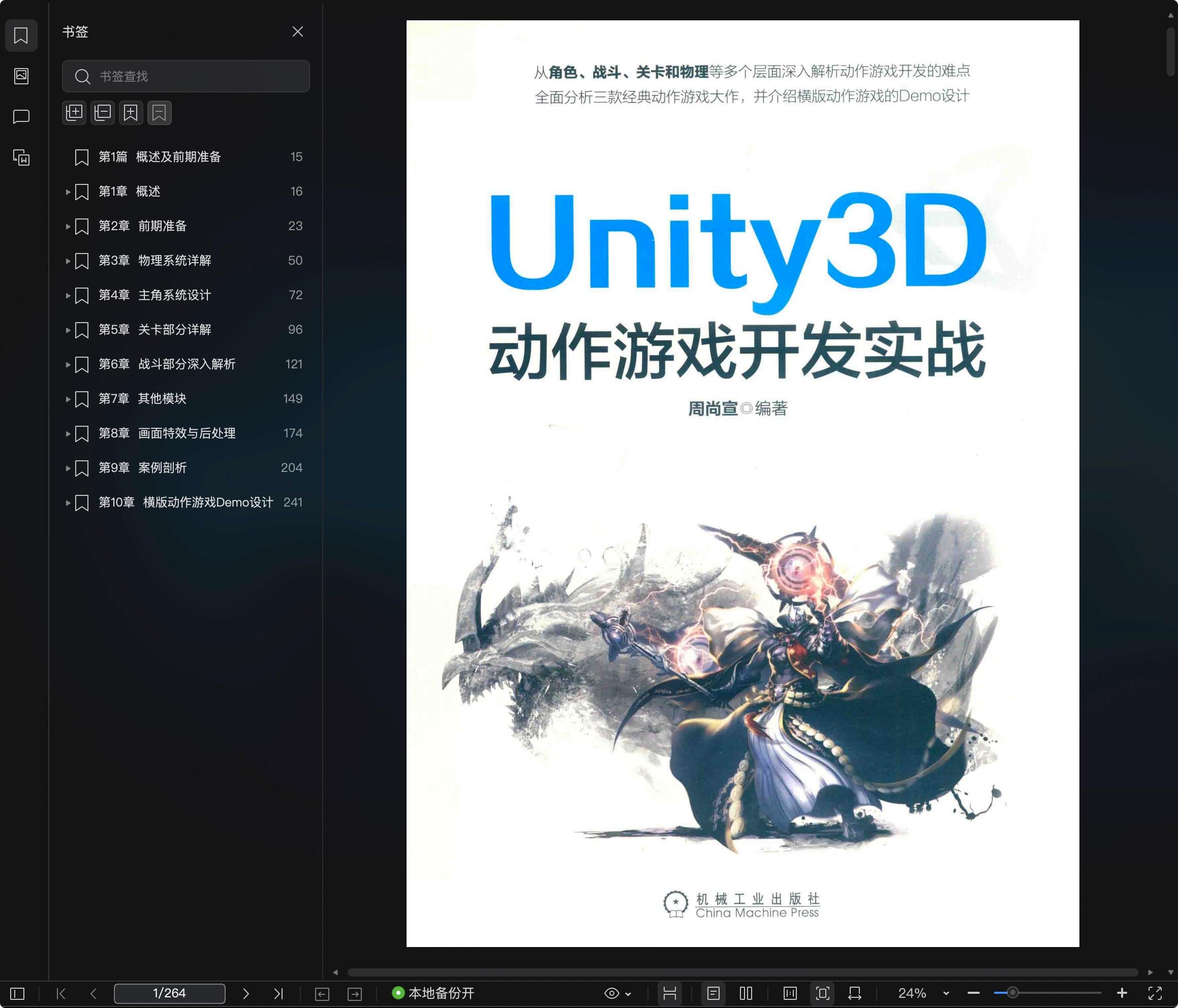Expand 第9章 案例剖析 bookmark

(68, 468)
